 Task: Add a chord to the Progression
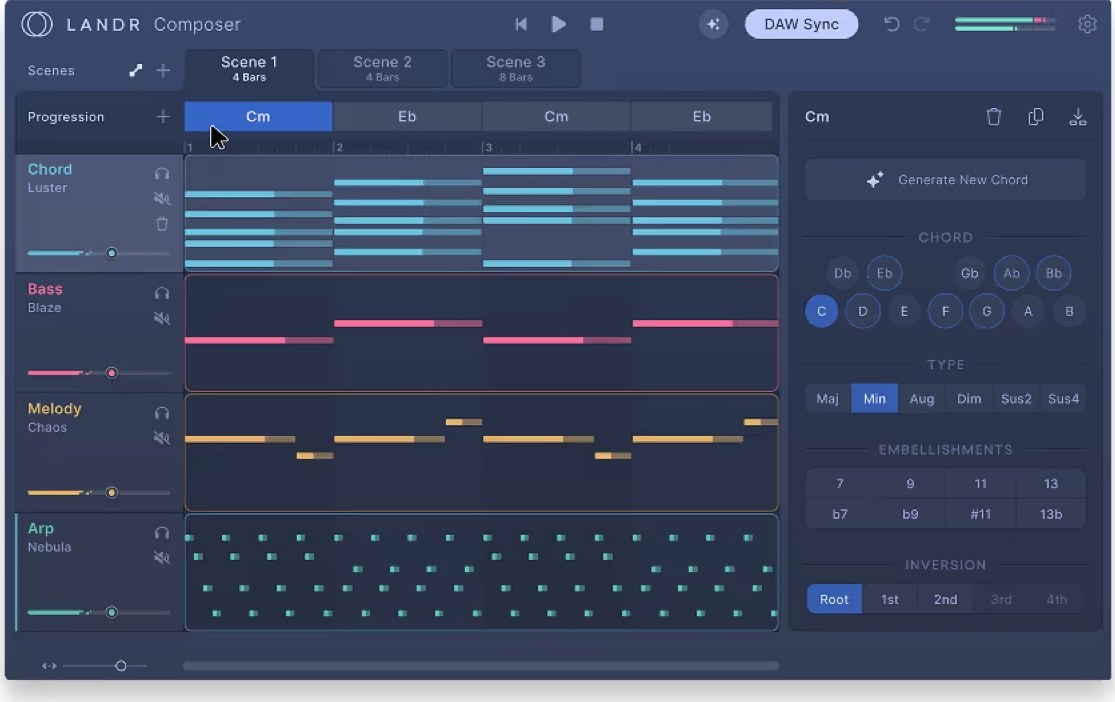pos(163,116)
